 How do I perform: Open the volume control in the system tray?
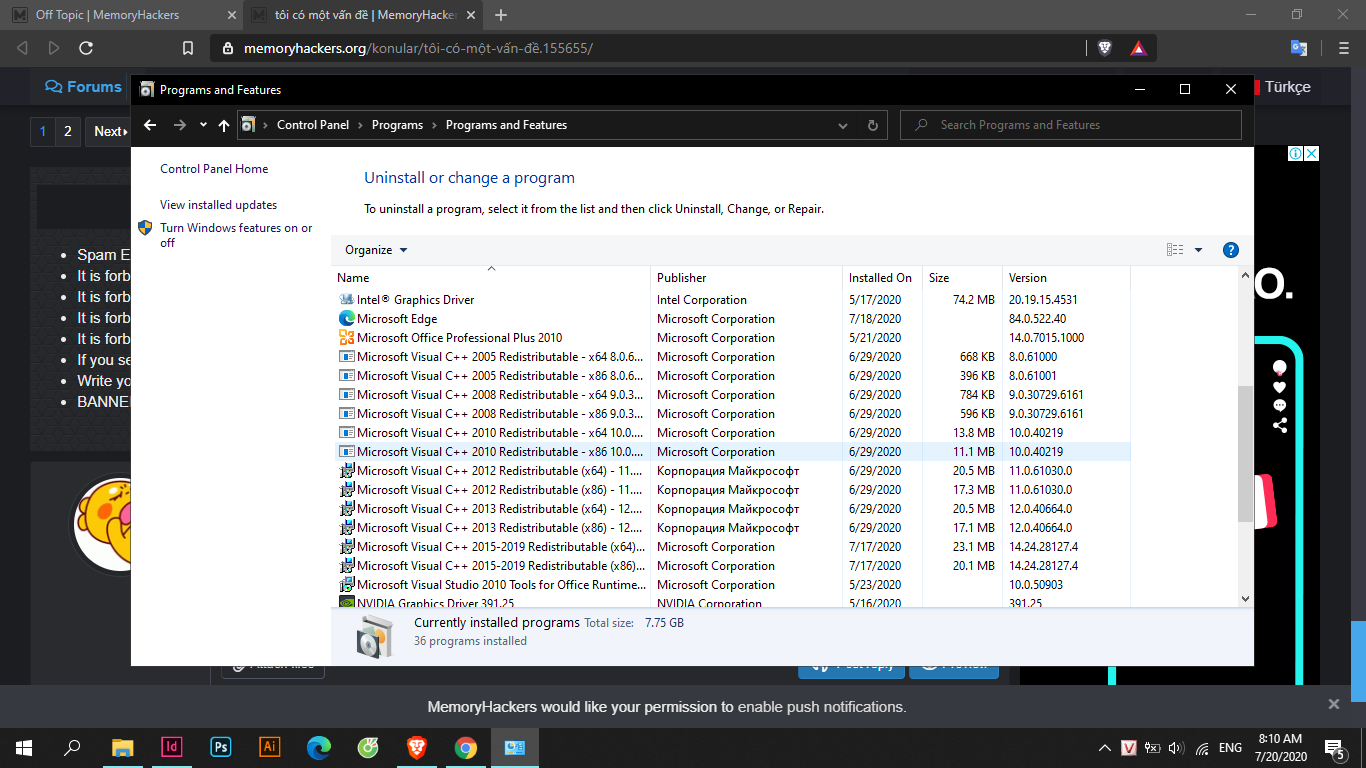[1176, 748]
